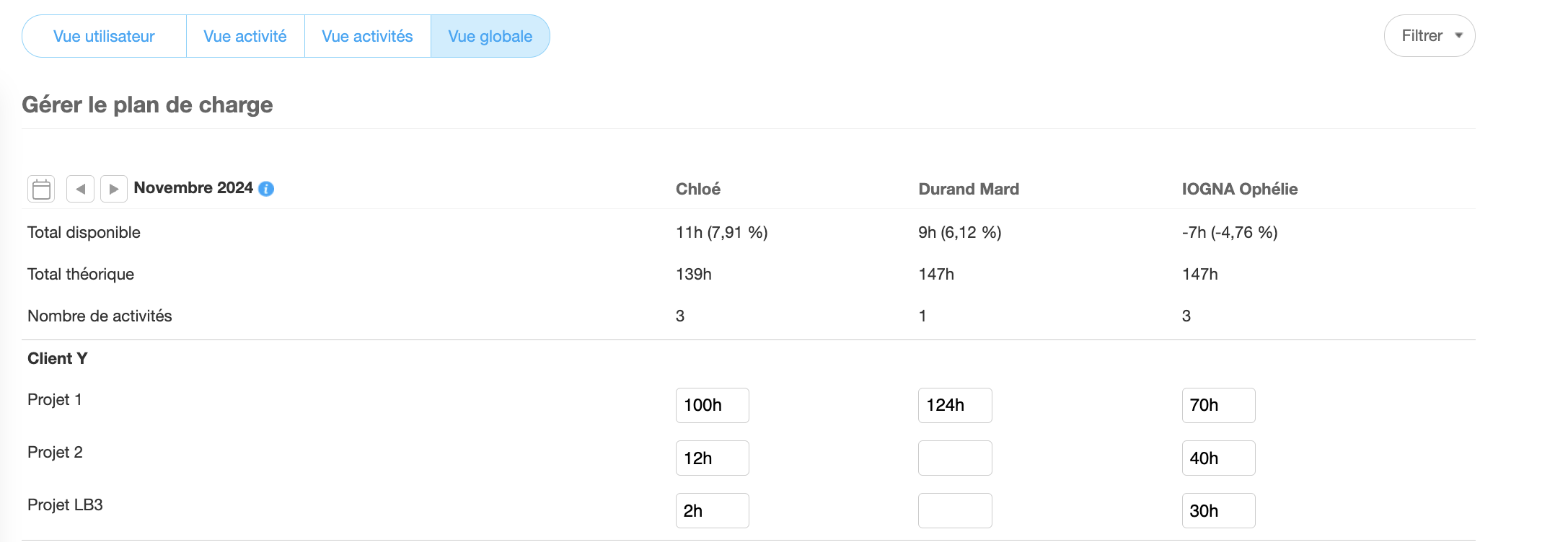Click the IOGNA Ophélie column header

pyautogui.click(x=1240, y=189)
